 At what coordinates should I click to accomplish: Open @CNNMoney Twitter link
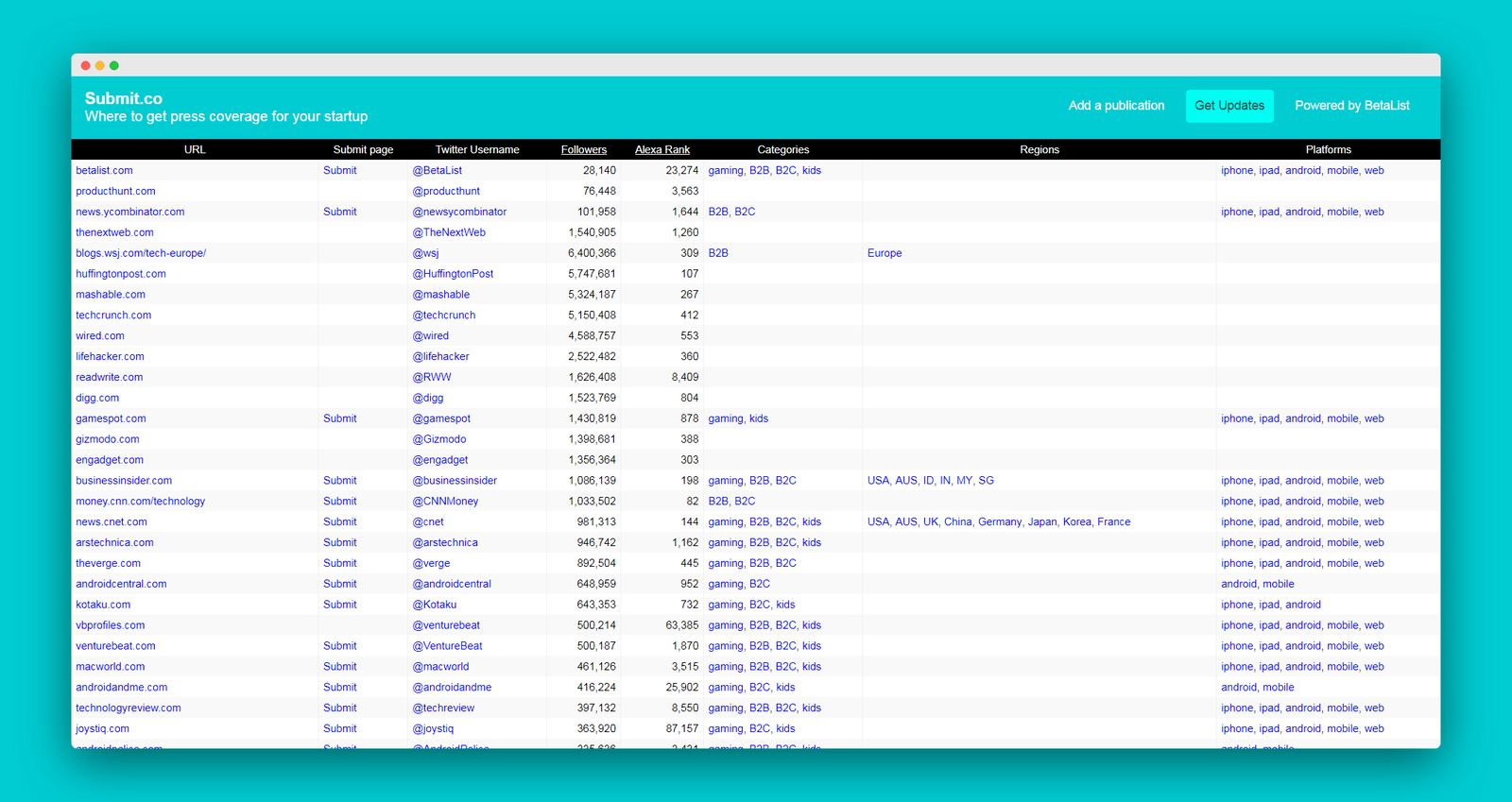[x=445, y=503]
